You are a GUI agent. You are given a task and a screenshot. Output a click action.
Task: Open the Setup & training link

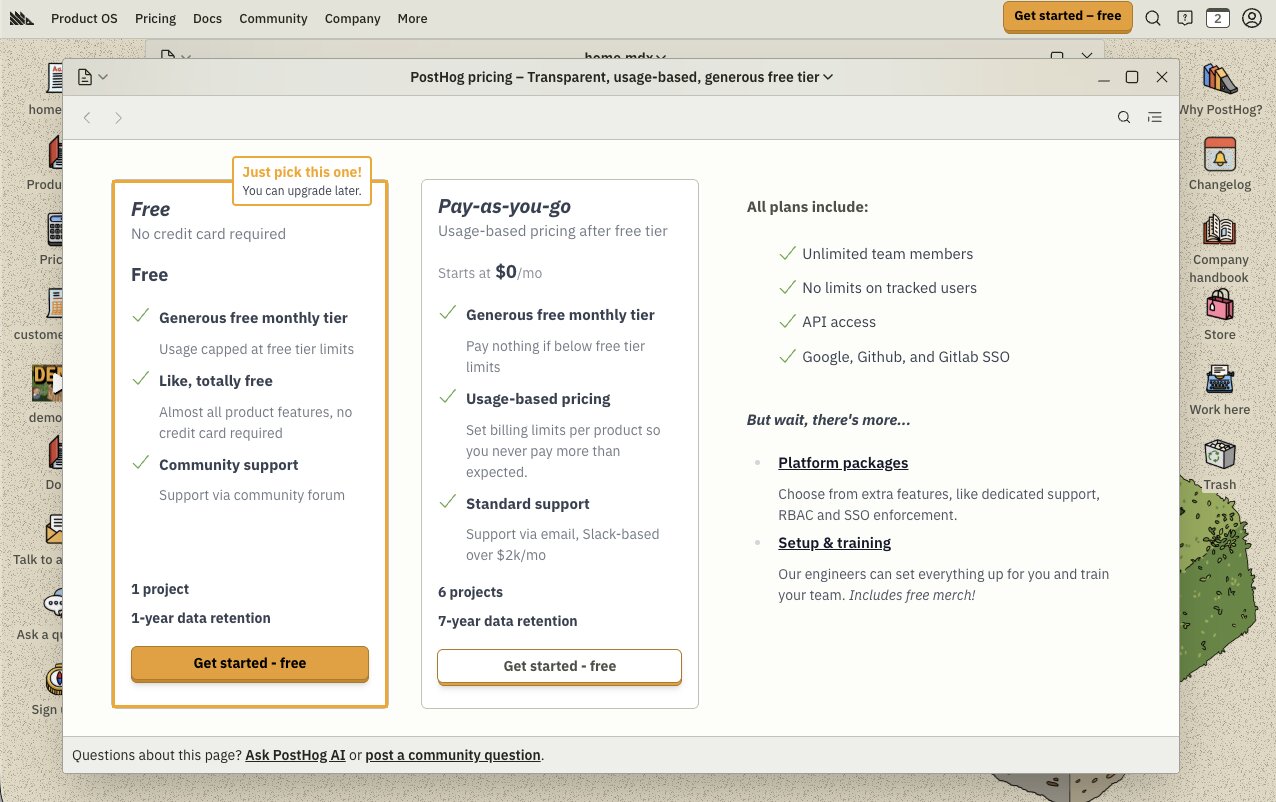point(834,543)
